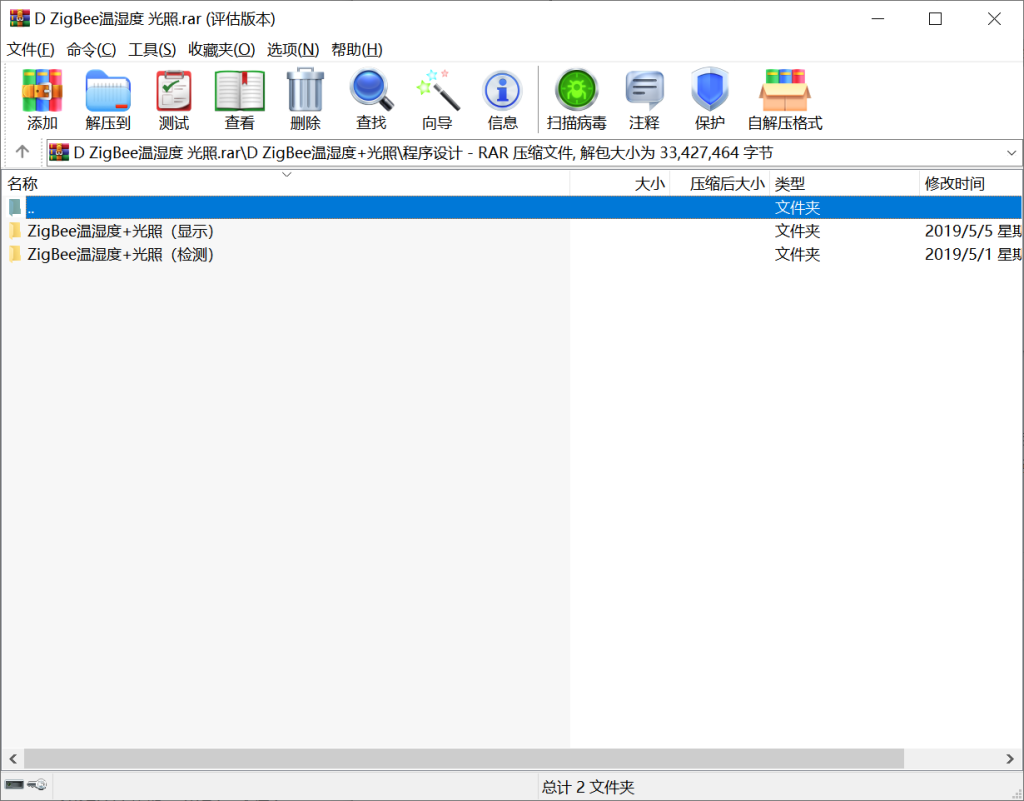Go up one level with arrow button

click(22, 153)
